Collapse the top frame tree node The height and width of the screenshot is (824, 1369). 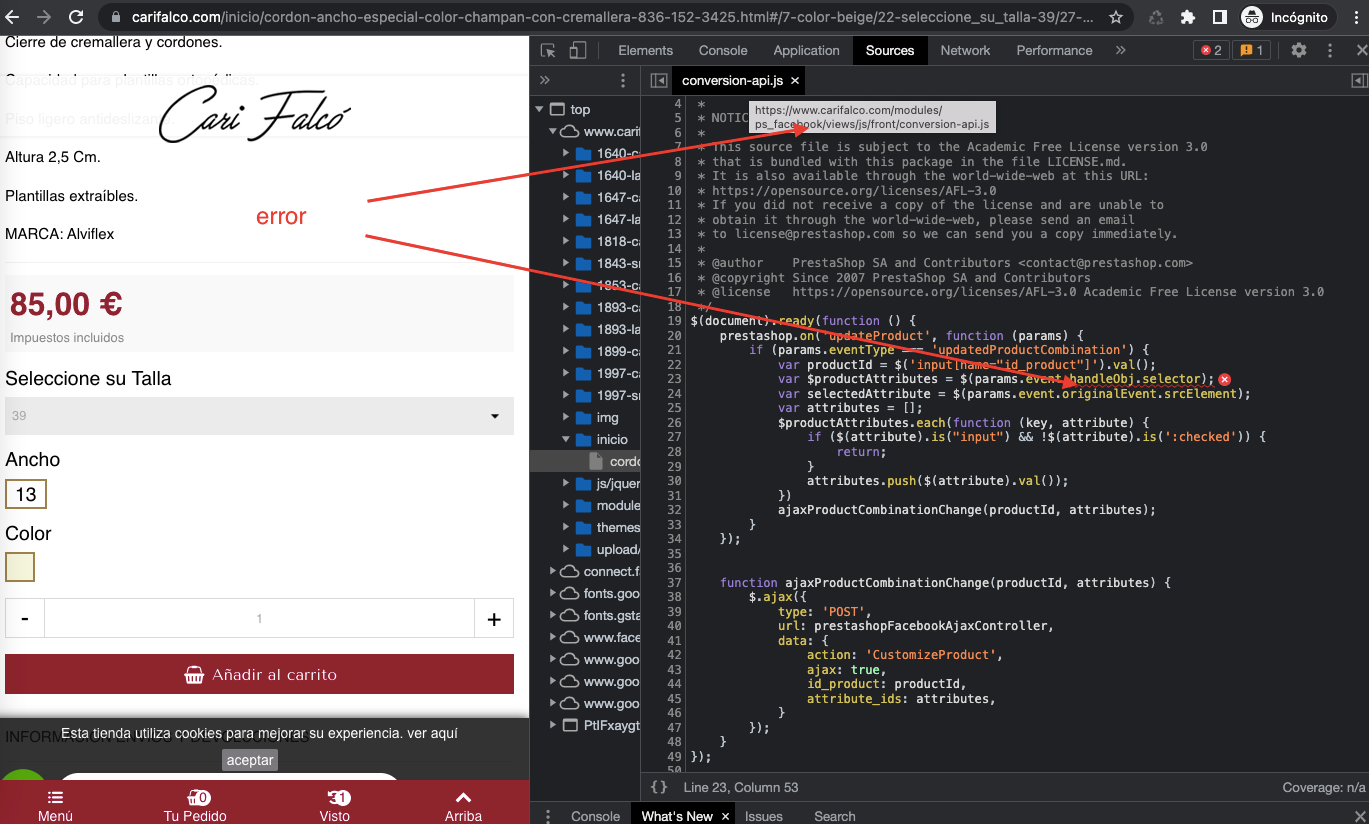(x=541, y=110)
